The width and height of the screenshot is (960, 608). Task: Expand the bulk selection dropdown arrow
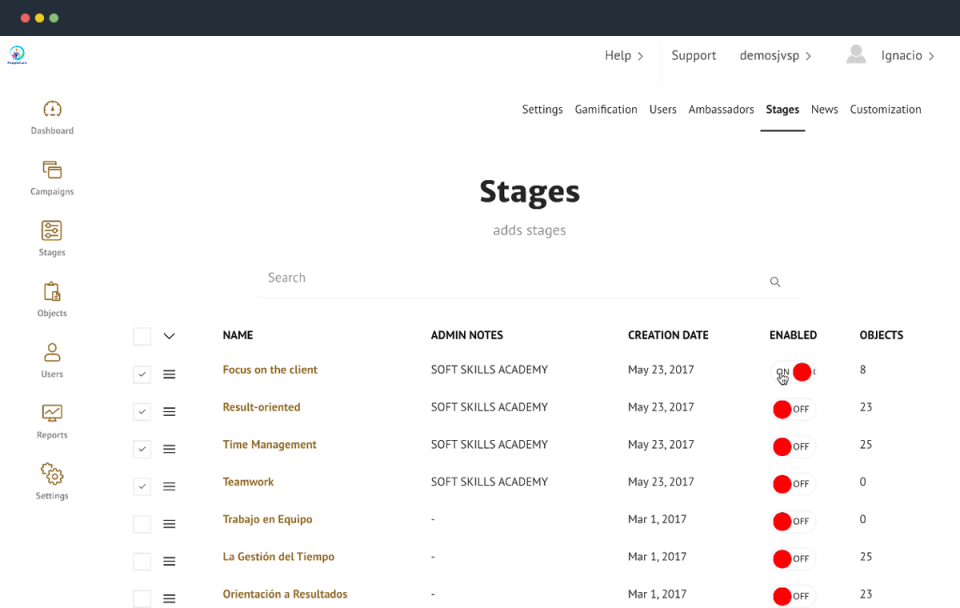click(169, 336)
